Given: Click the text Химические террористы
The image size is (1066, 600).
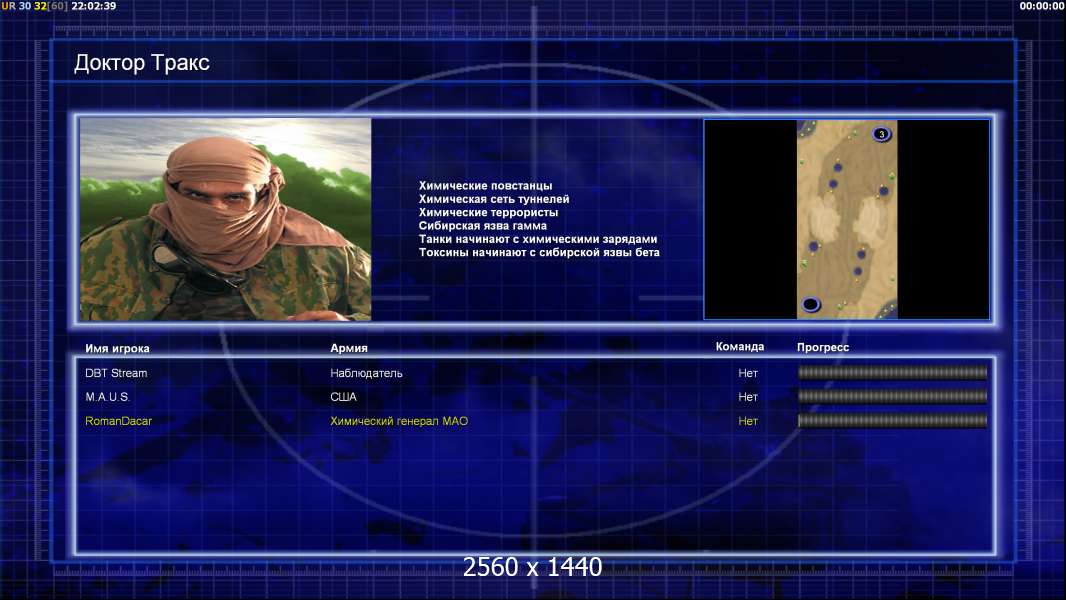Looking at the screenshot, I should [488, 212].
